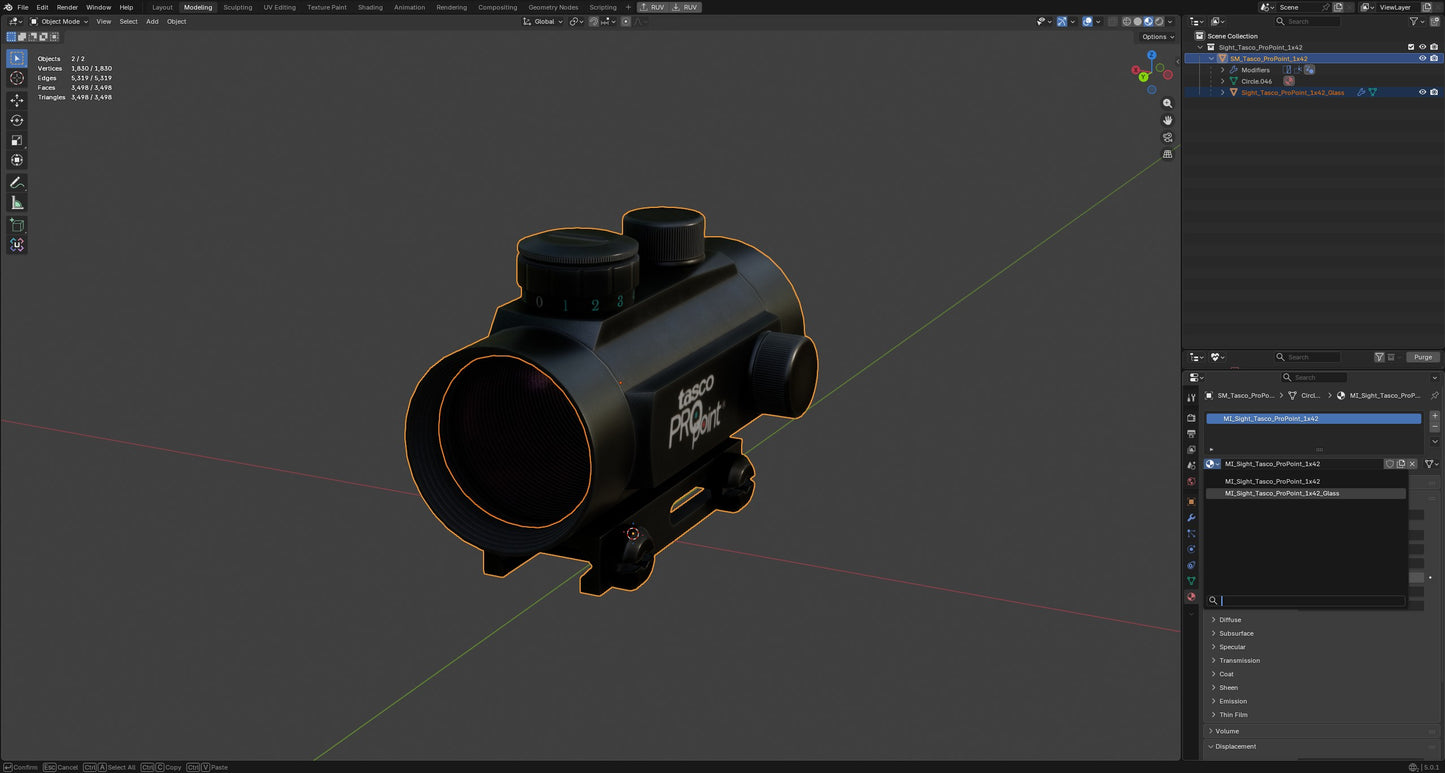Switch to the Shading workspace tab
The image size is (1445, 773).
[x=370, y=7]
